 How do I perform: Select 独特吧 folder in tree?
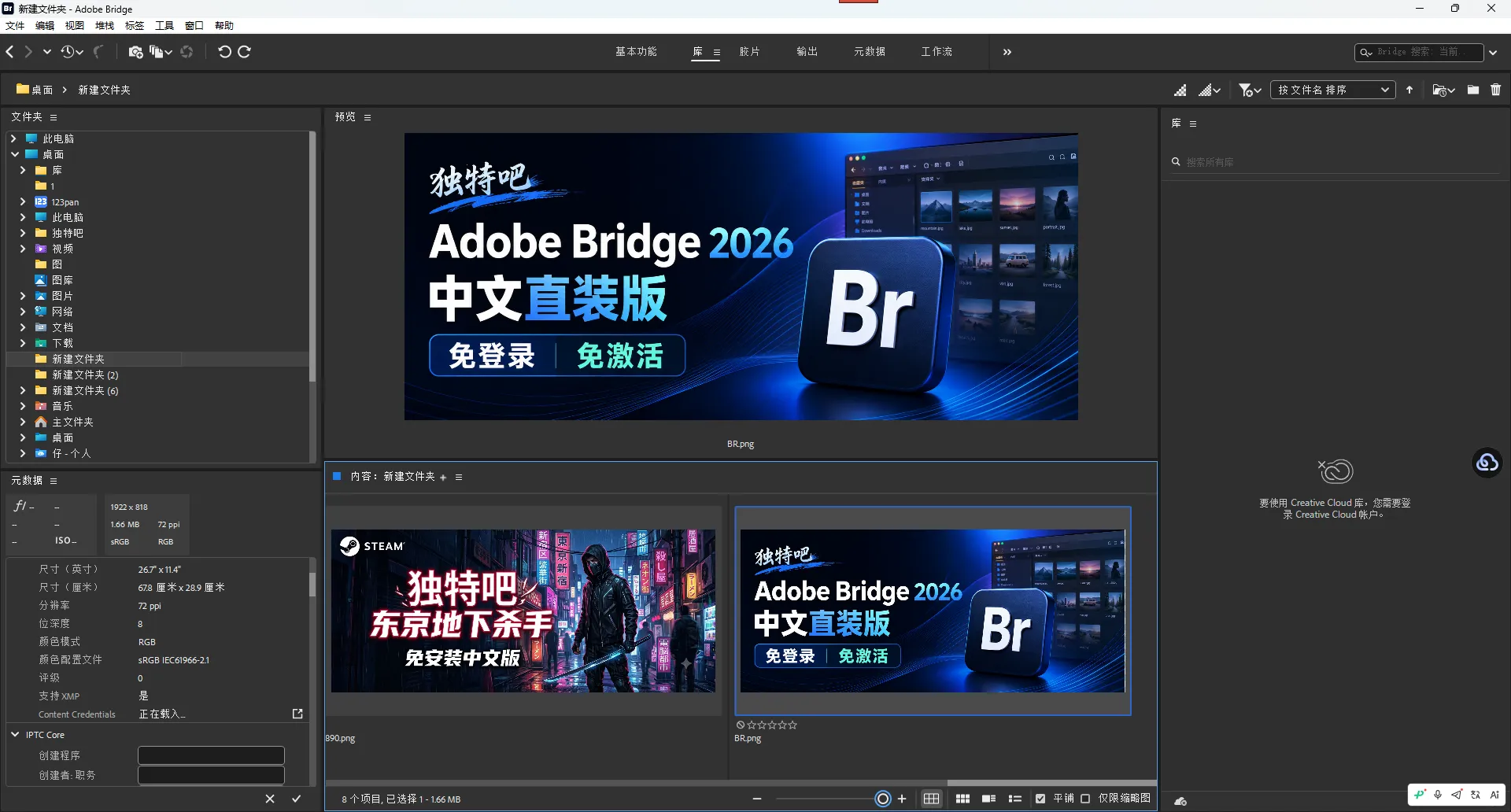67,233
